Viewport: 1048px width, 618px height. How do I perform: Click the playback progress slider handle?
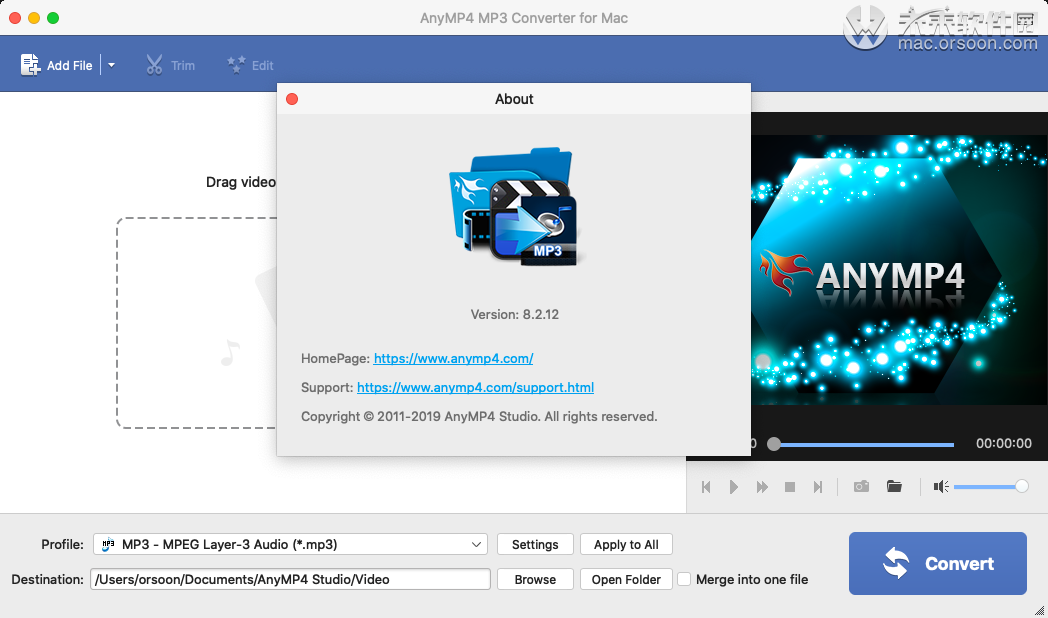click(x=773, y=444)
